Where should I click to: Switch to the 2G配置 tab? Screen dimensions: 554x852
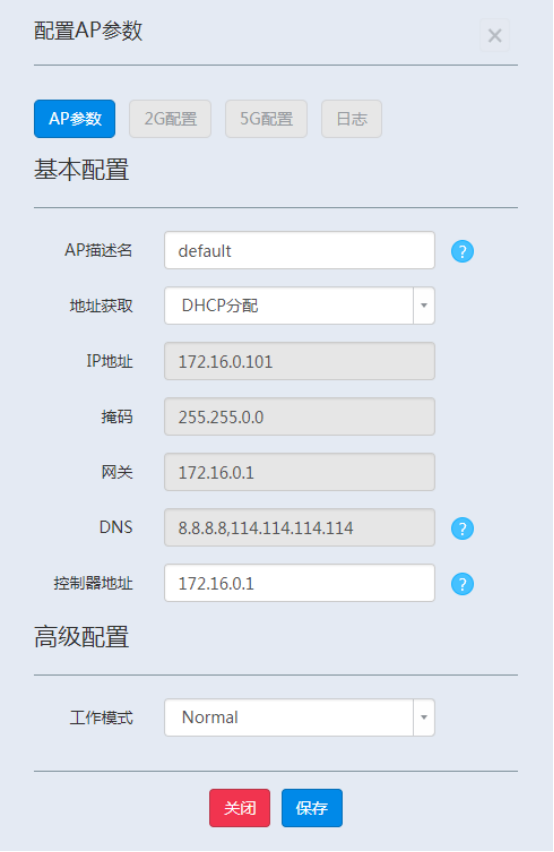coord(170,119)
